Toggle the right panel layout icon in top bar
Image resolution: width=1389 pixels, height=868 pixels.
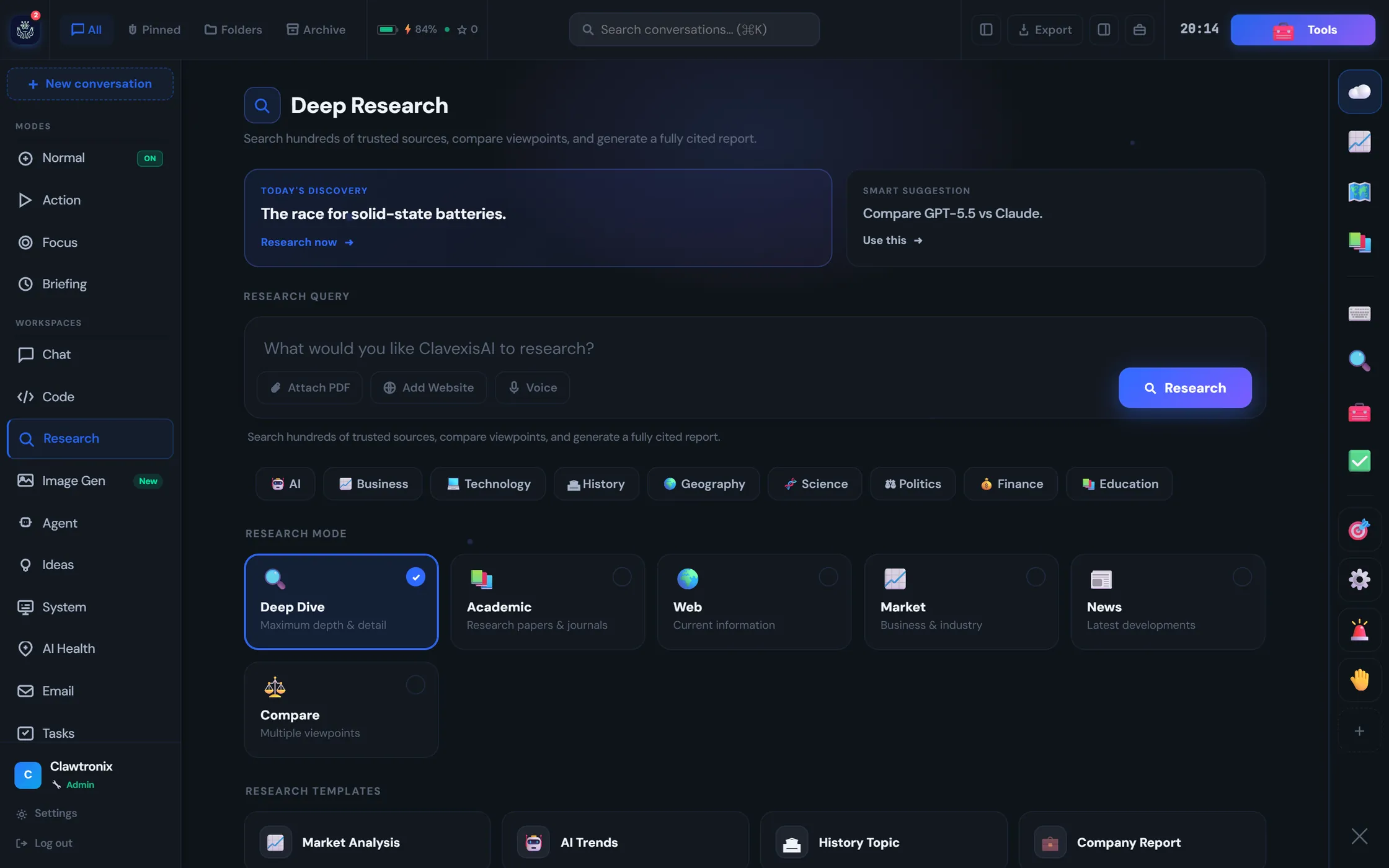pos(1104,29)
